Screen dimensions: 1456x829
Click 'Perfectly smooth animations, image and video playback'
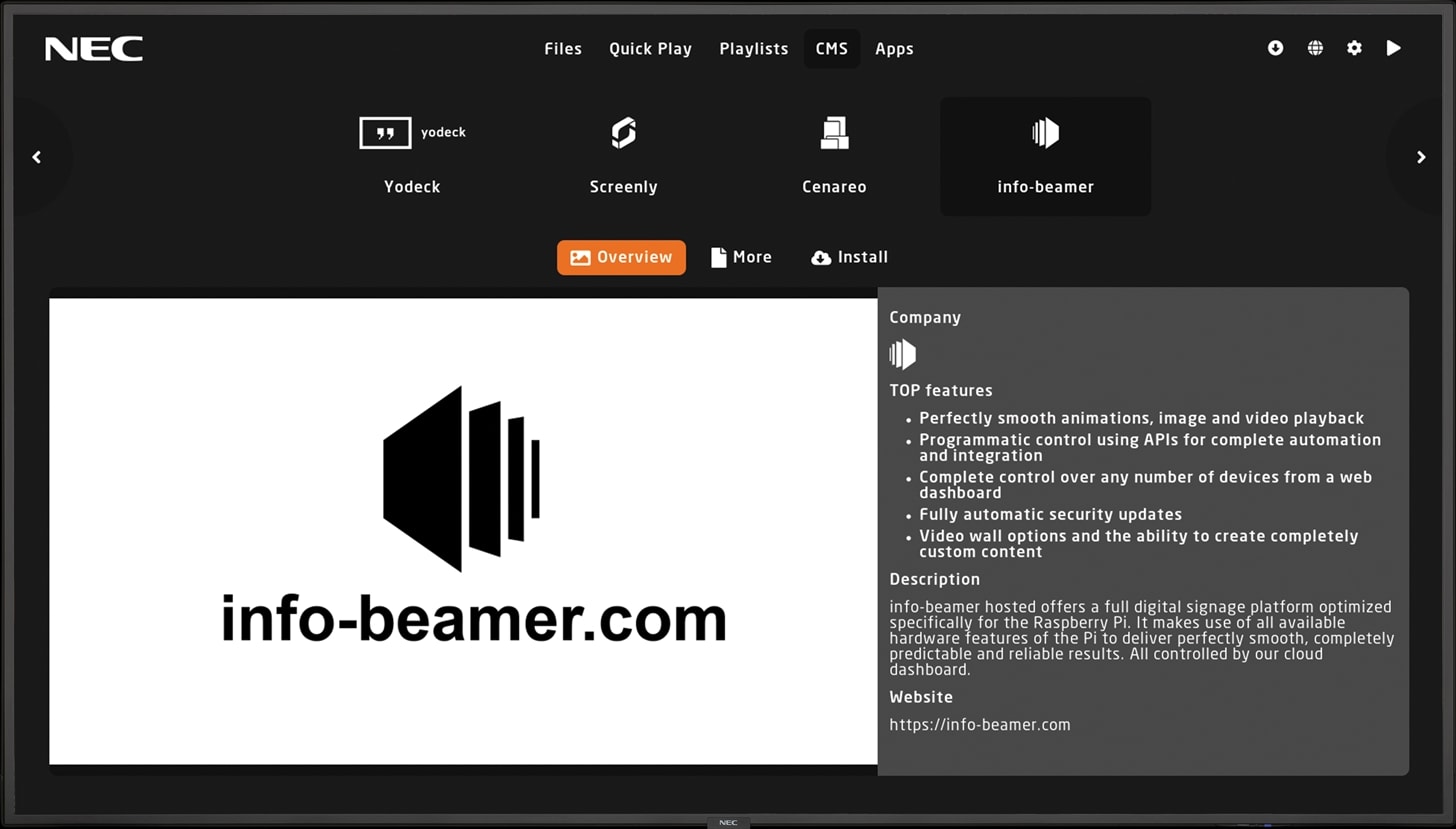(x=1141, y=418)
